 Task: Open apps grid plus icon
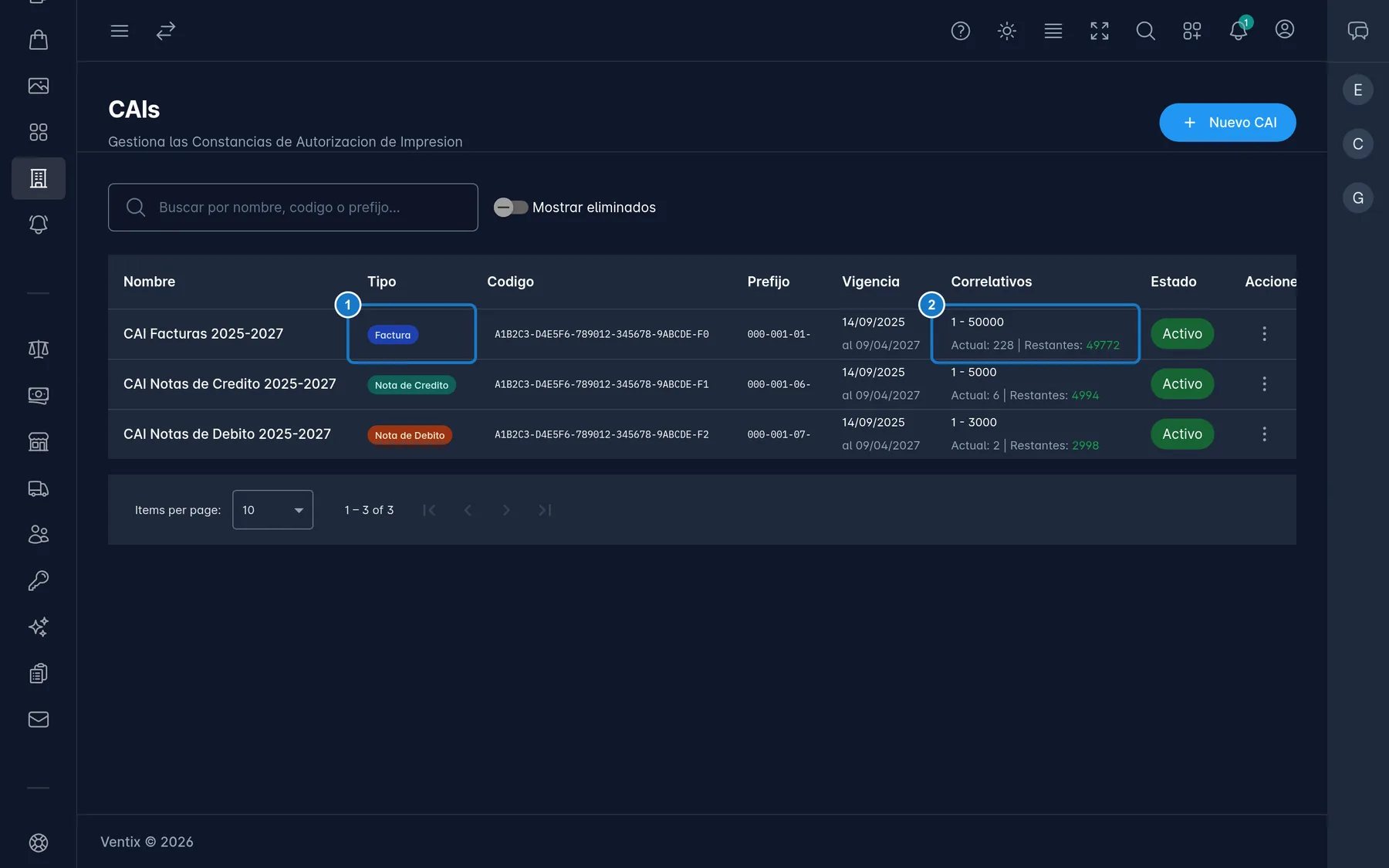1191,31
